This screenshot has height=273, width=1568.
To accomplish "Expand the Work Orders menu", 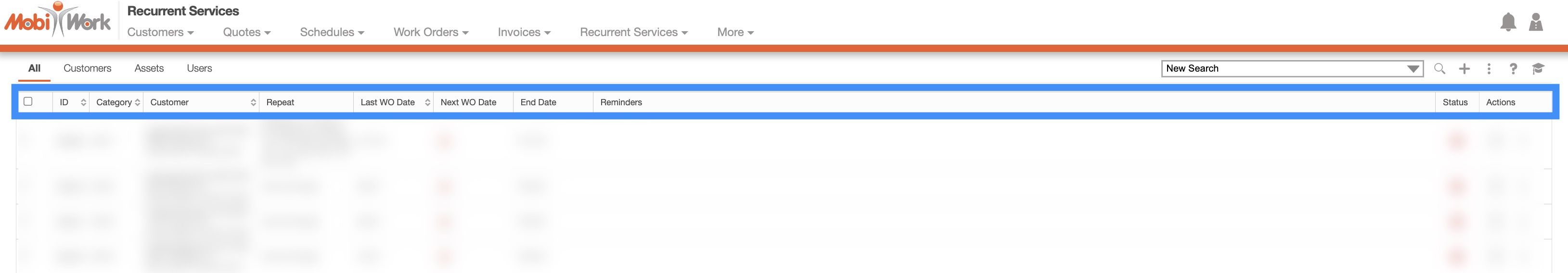I will point(430,32).
